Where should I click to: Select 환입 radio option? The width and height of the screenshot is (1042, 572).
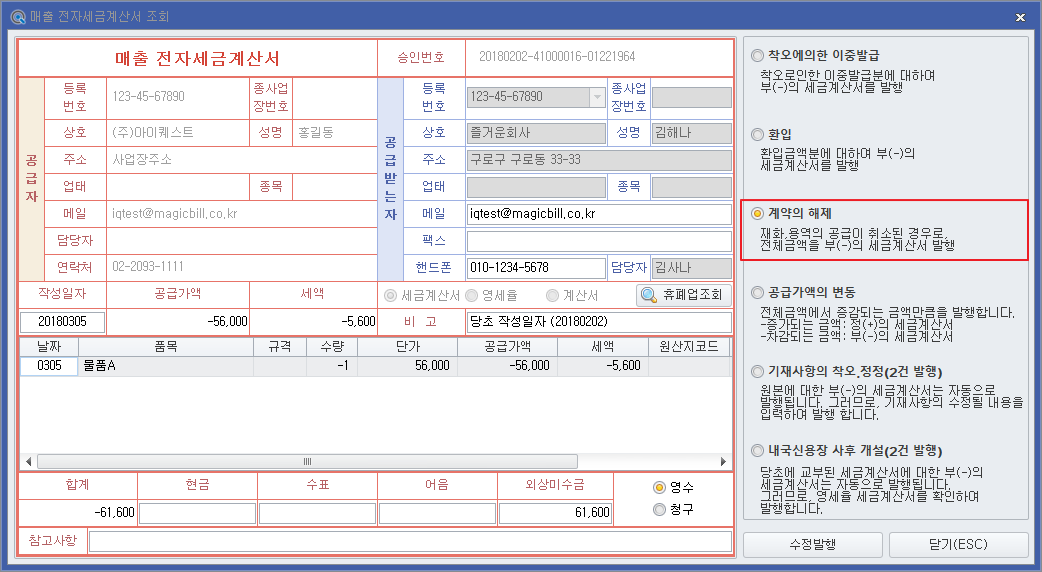(757, 135)
